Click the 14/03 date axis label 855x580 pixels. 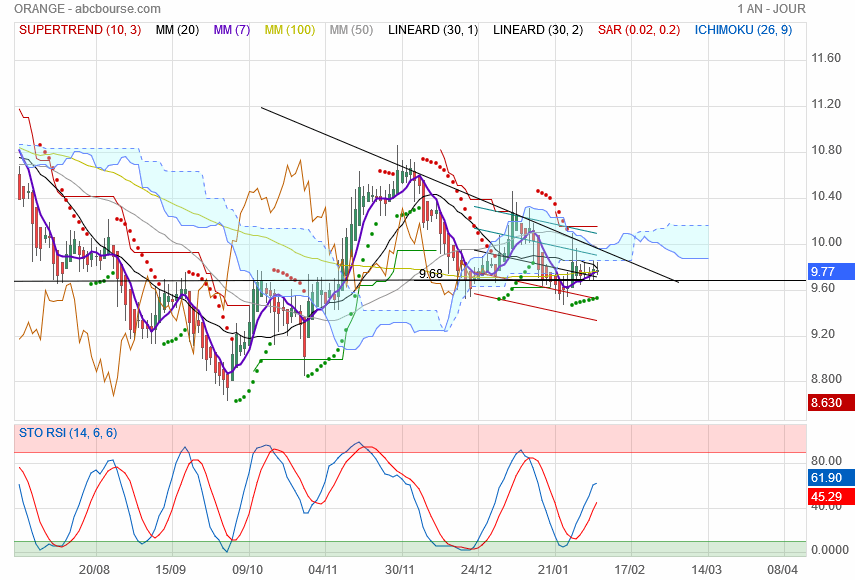pyautogui.click(x=707, y=570)
